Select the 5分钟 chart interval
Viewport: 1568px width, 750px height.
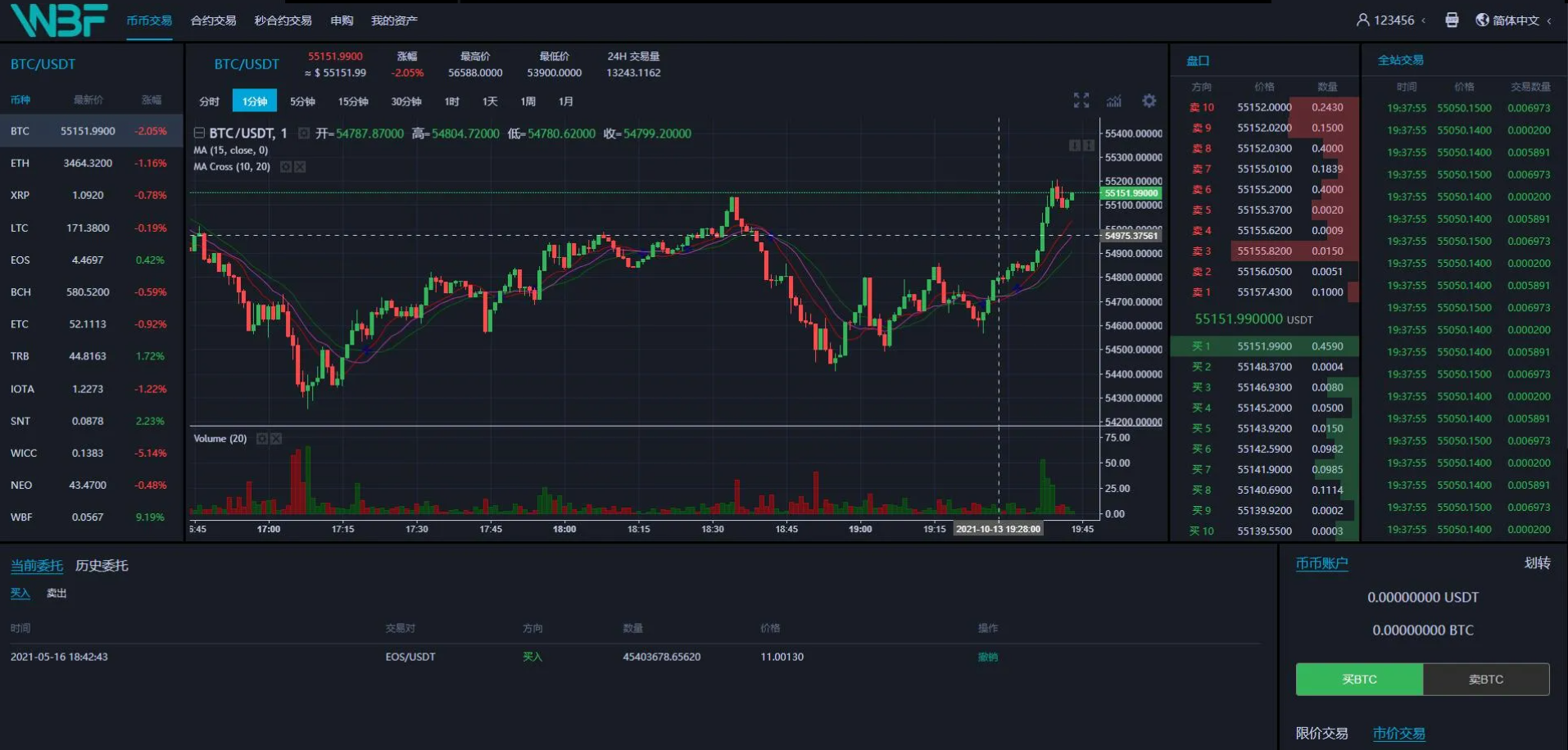pos(302,102)
